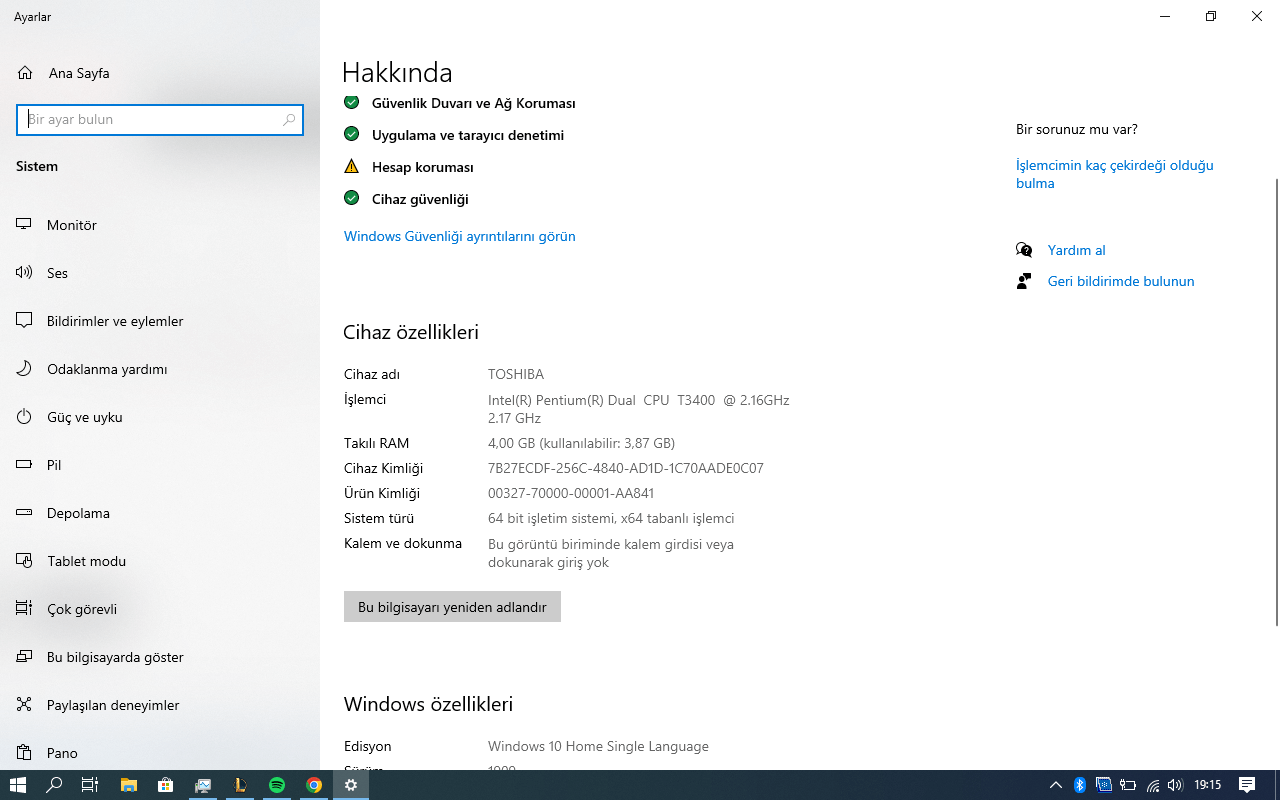This screenshot has height=800, width=1280.
Task: Click the Yardım al link
Action: point(1076,250)
